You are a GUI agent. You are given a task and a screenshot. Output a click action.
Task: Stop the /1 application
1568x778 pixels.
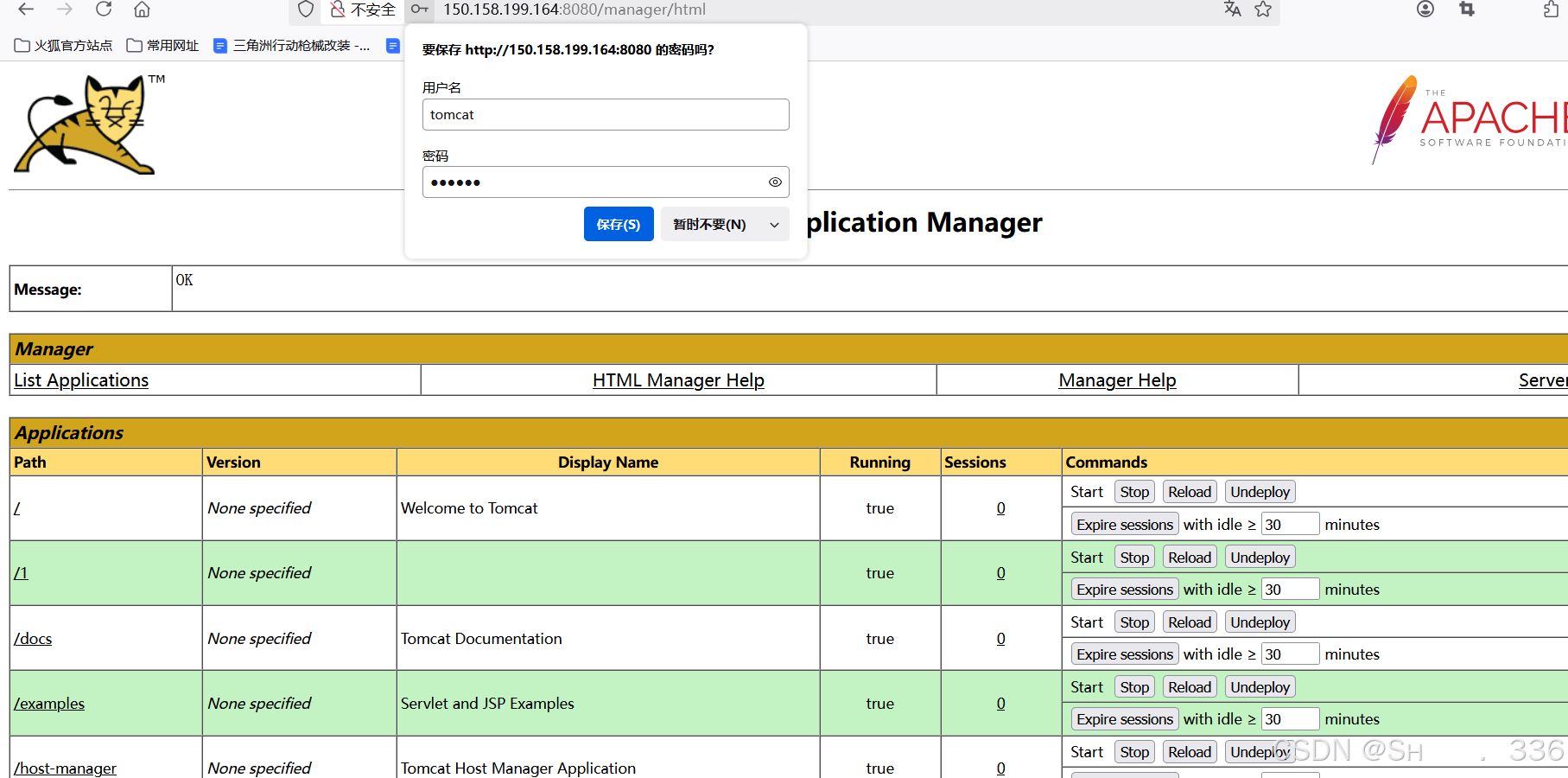[x=1134, y=558]
